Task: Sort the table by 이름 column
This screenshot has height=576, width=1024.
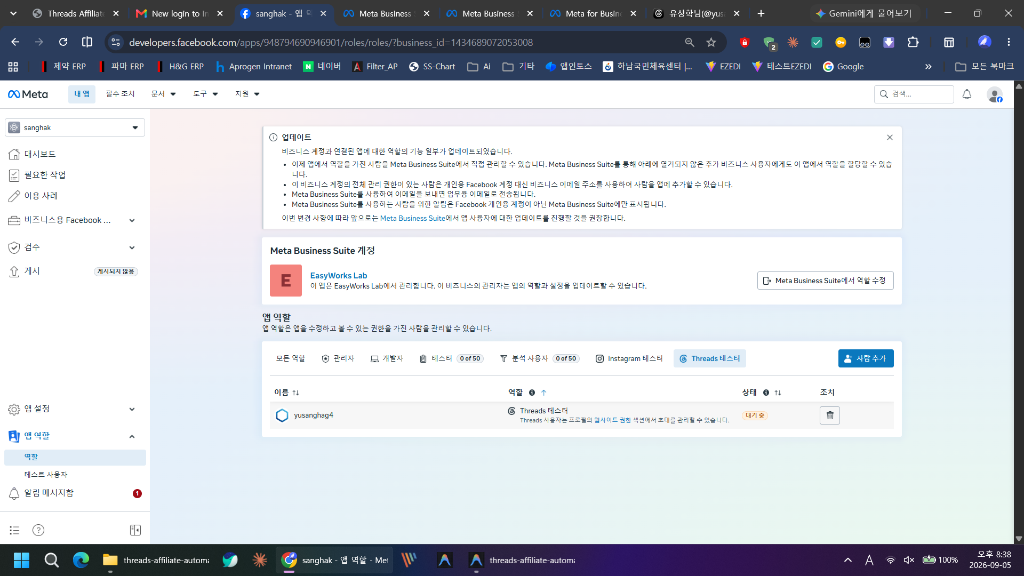Action: 296,392
